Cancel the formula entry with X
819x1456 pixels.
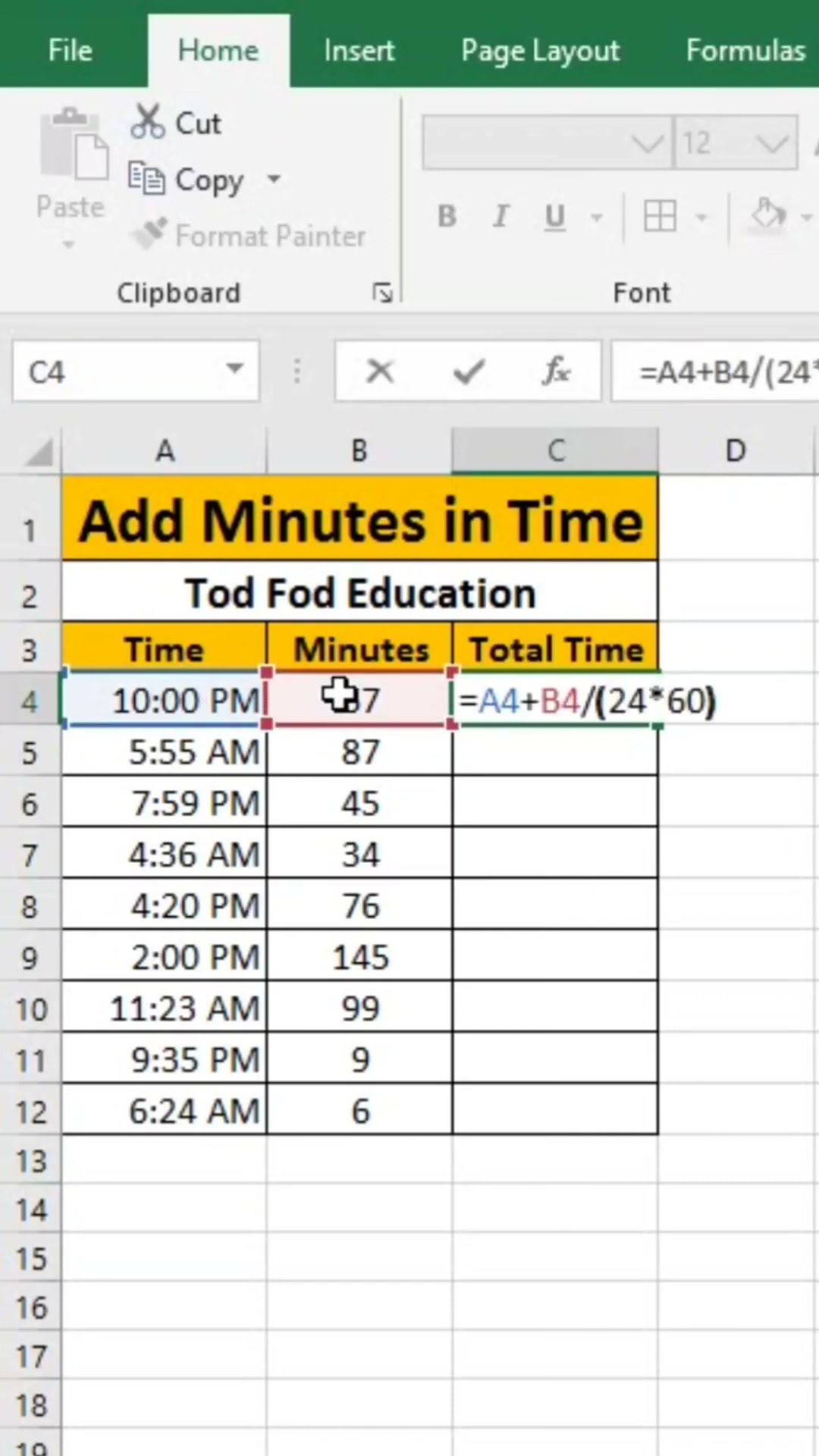coord(380,372)
